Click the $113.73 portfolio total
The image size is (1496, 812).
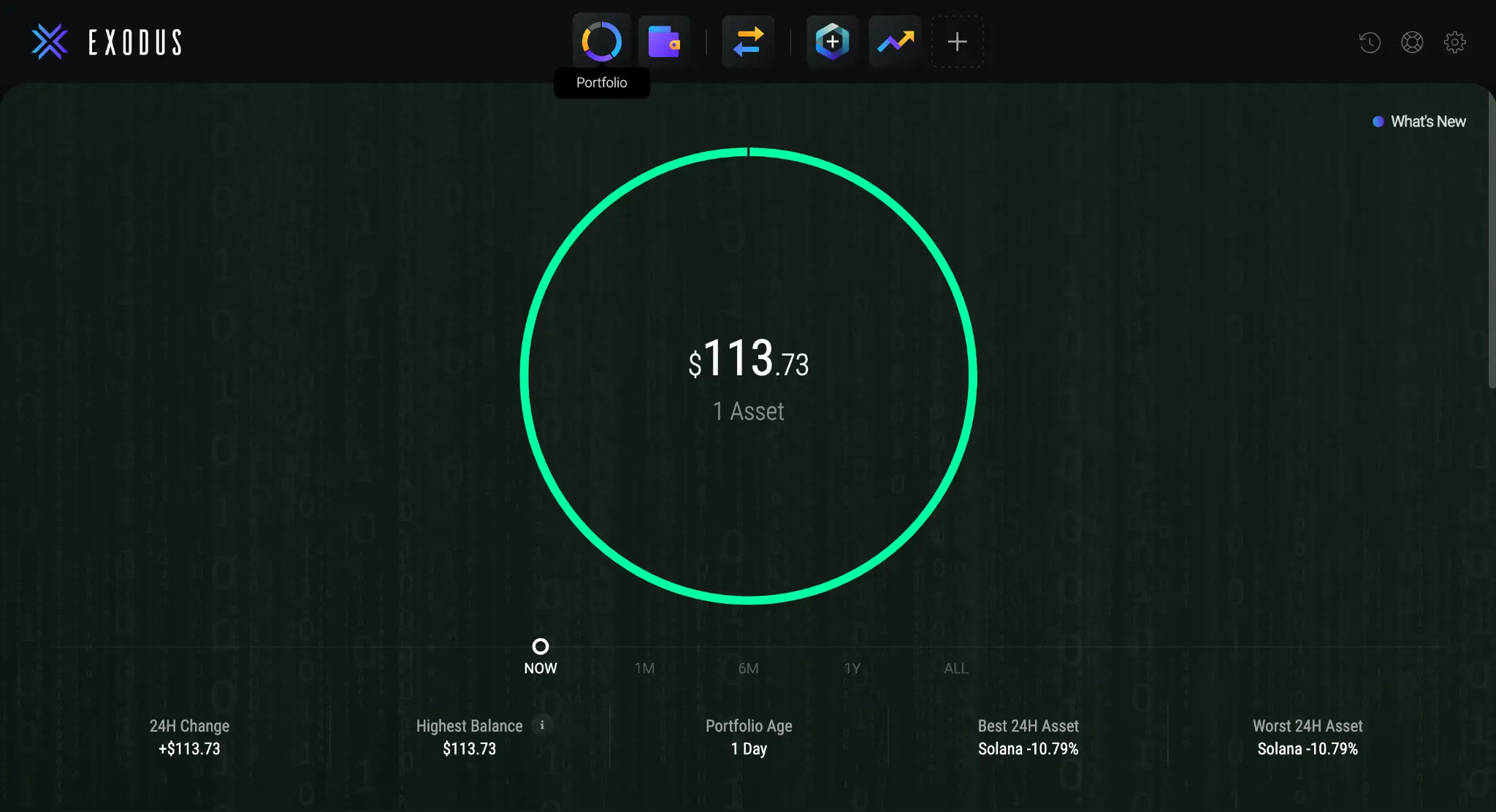click(749, 359)
